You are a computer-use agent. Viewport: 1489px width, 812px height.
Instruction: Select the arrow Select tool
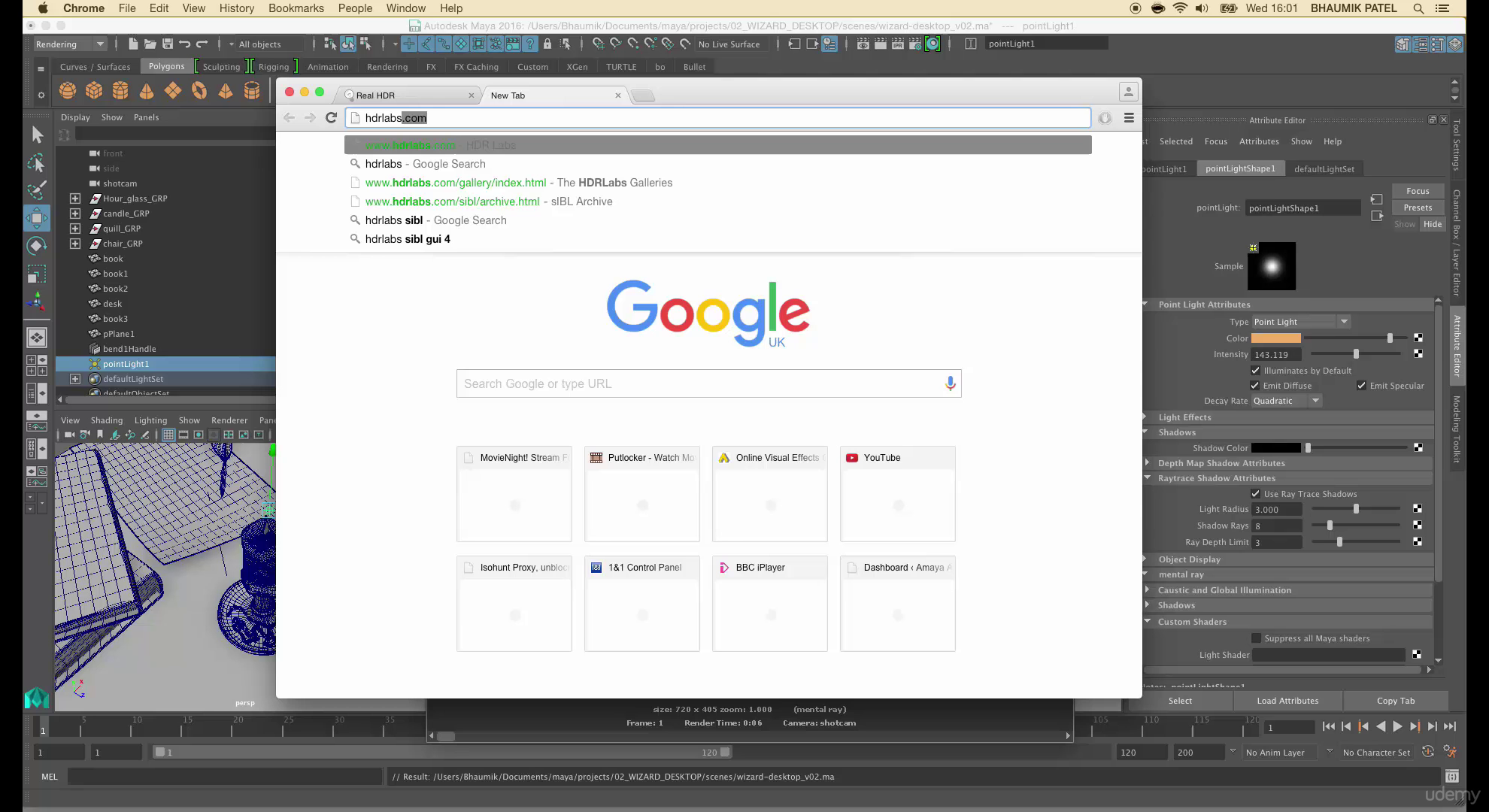point(37,135)
